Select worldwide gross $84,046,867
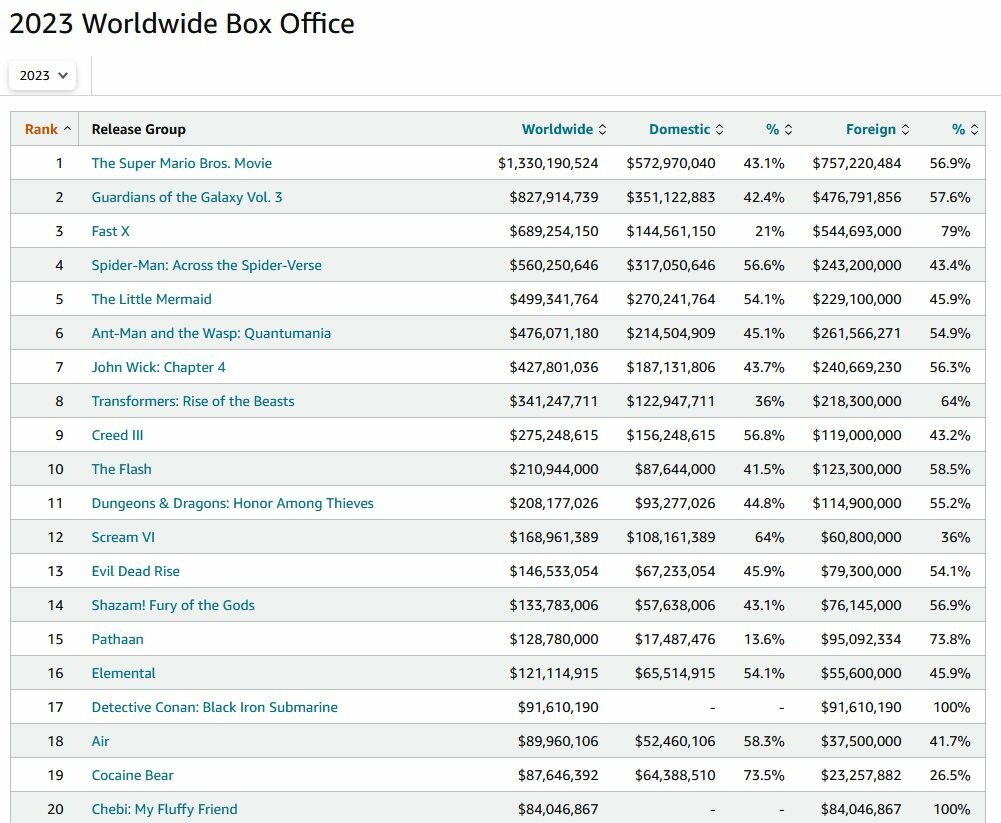Viewport: 1001px width, 823px height. [558, 809]
